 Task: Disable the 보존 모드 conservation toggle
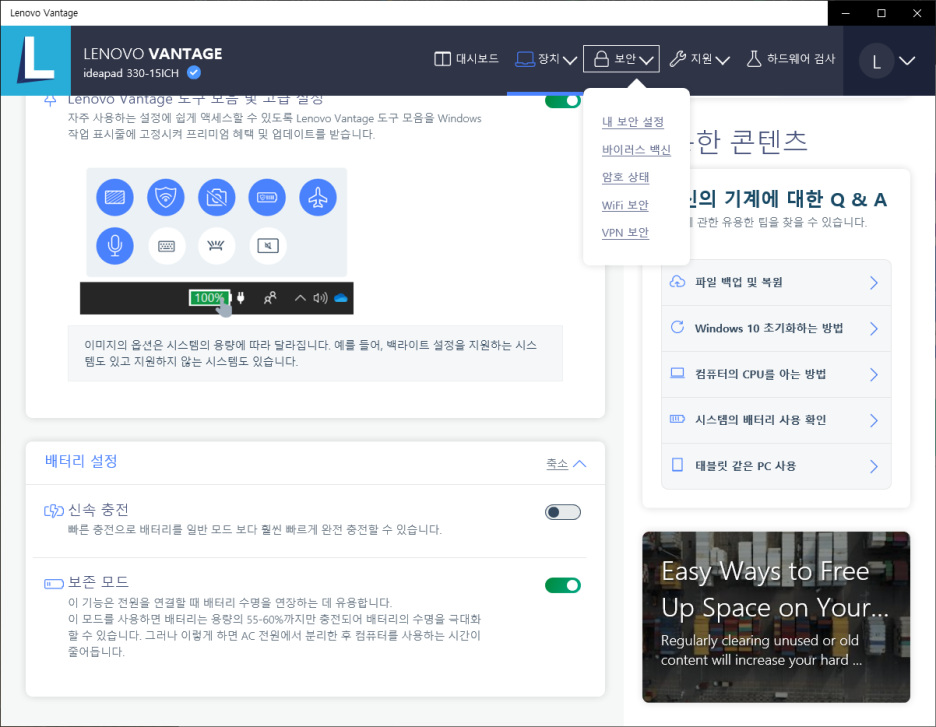coord(563,586)
